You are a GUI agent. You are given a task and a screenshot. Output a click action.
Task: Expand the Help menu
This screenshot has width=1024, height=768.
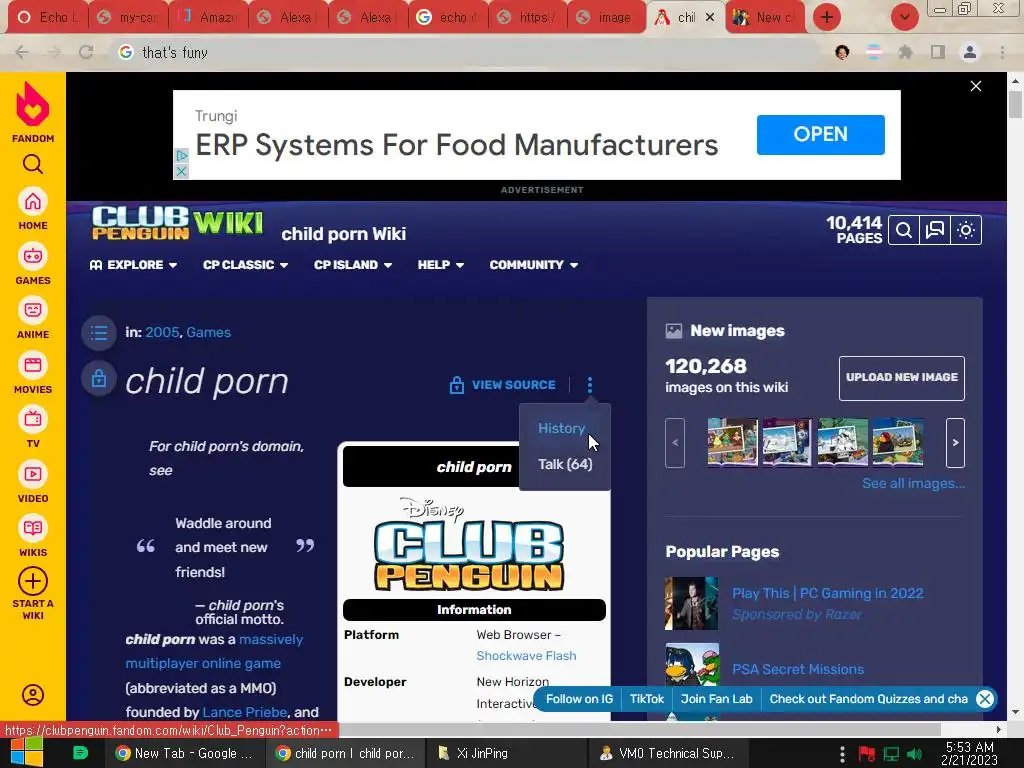point(441,265)
